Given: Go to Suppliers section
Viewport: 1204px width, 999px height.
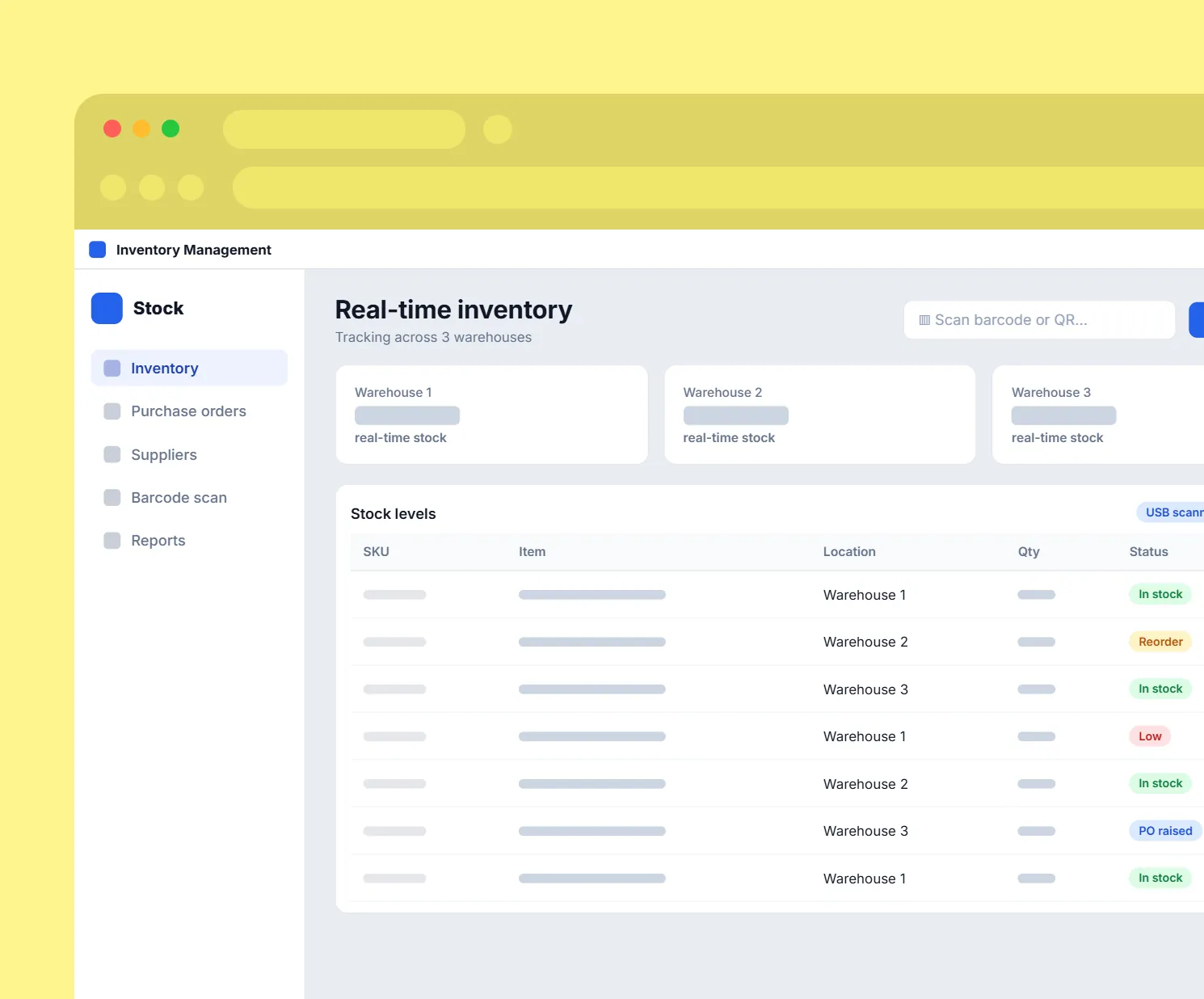Looking at the screenshot, I should click(x=189, y=454).
